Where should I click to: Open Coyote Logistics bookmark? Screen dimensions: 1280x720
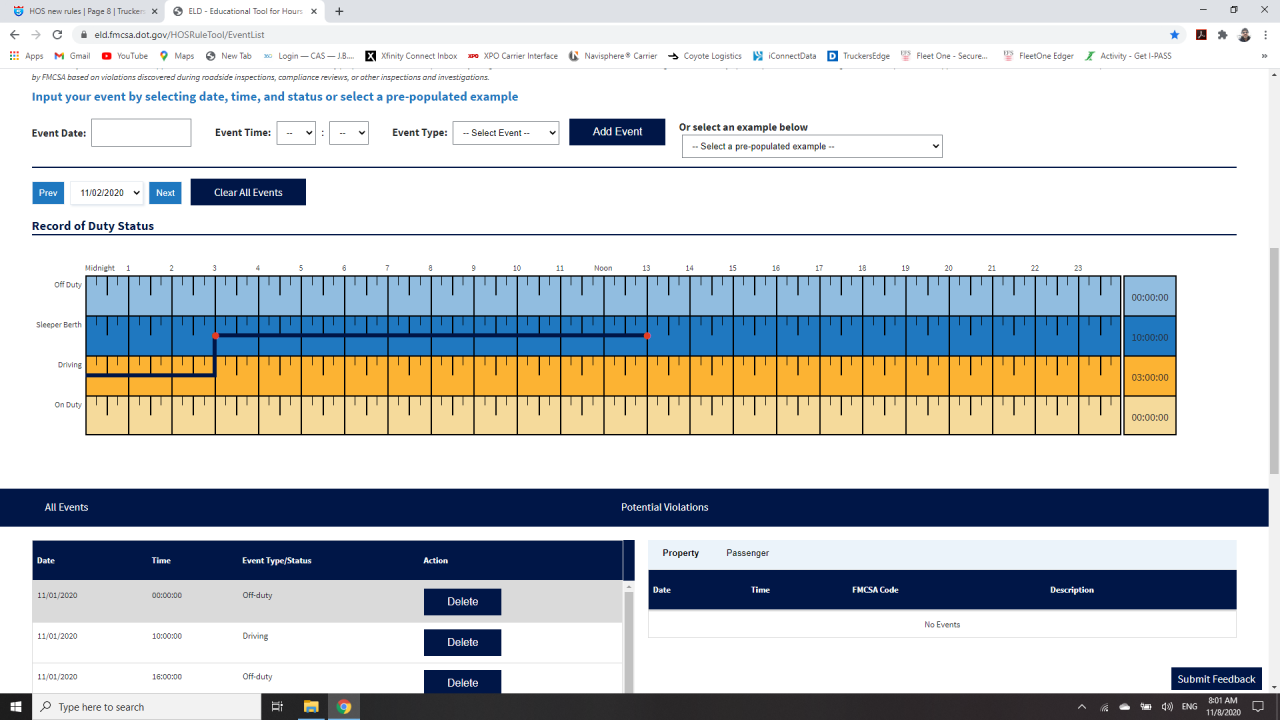tap(705, 56)
